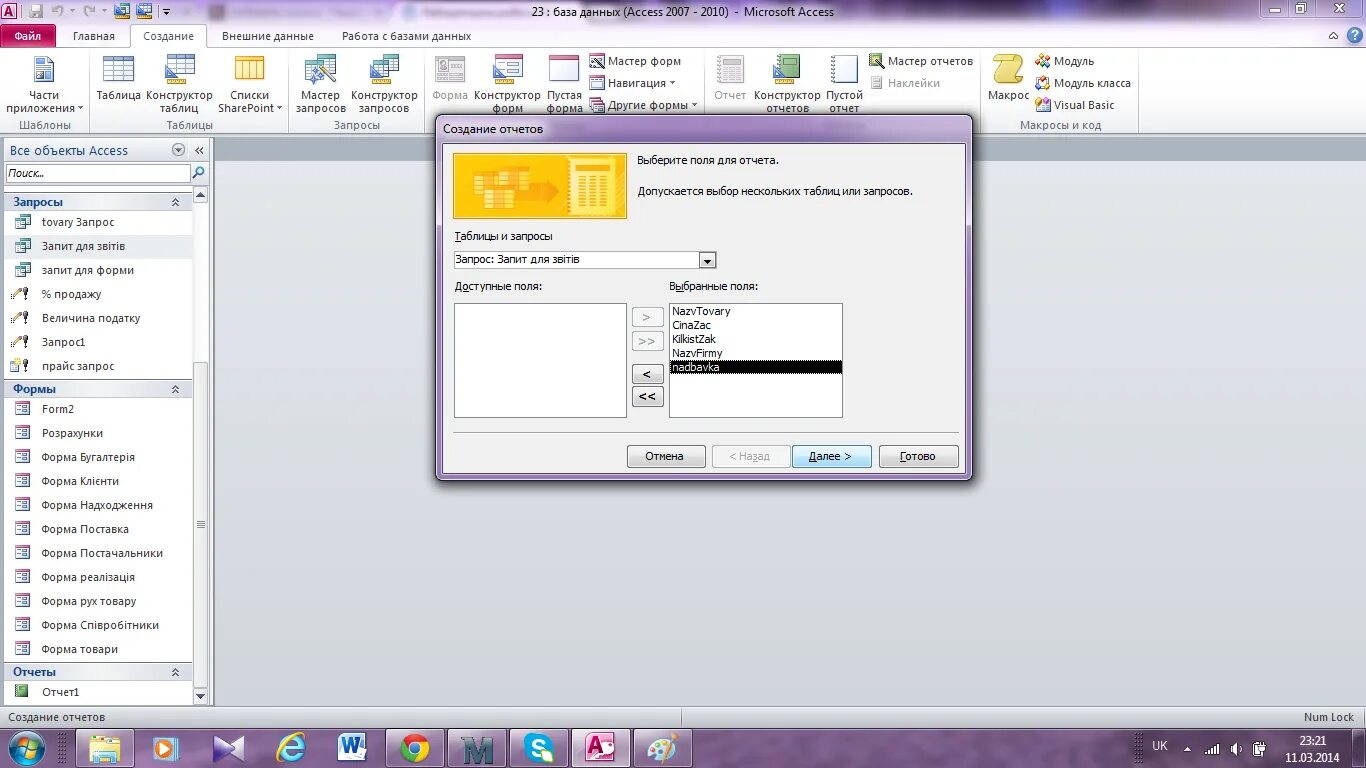This screenshot has height=768, width=1366.
Task: Click Report Design (Конструктор отчетов)
Action: pos(787,85)
